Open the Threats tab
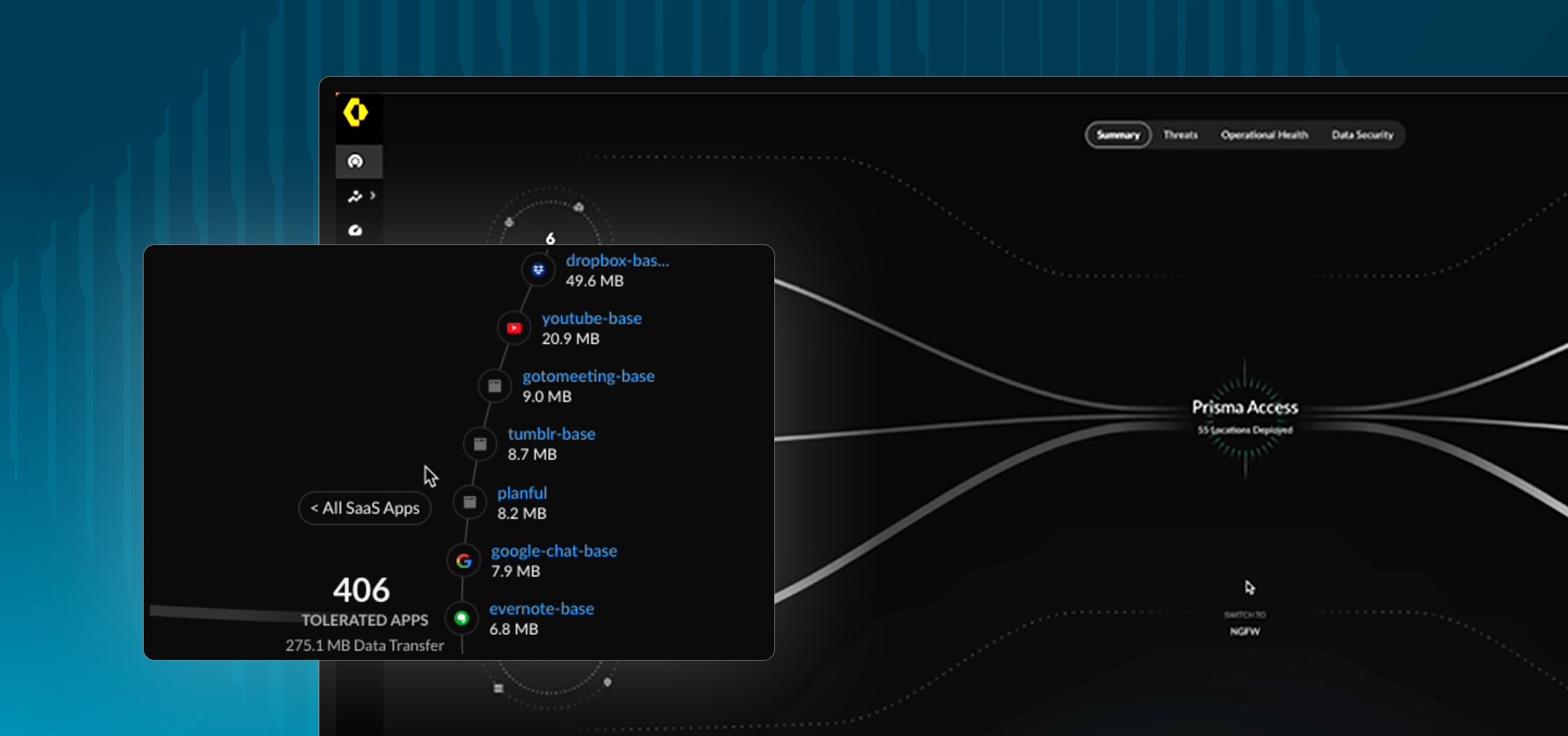Screen dimensions: 1568x736 [1180, 135]
